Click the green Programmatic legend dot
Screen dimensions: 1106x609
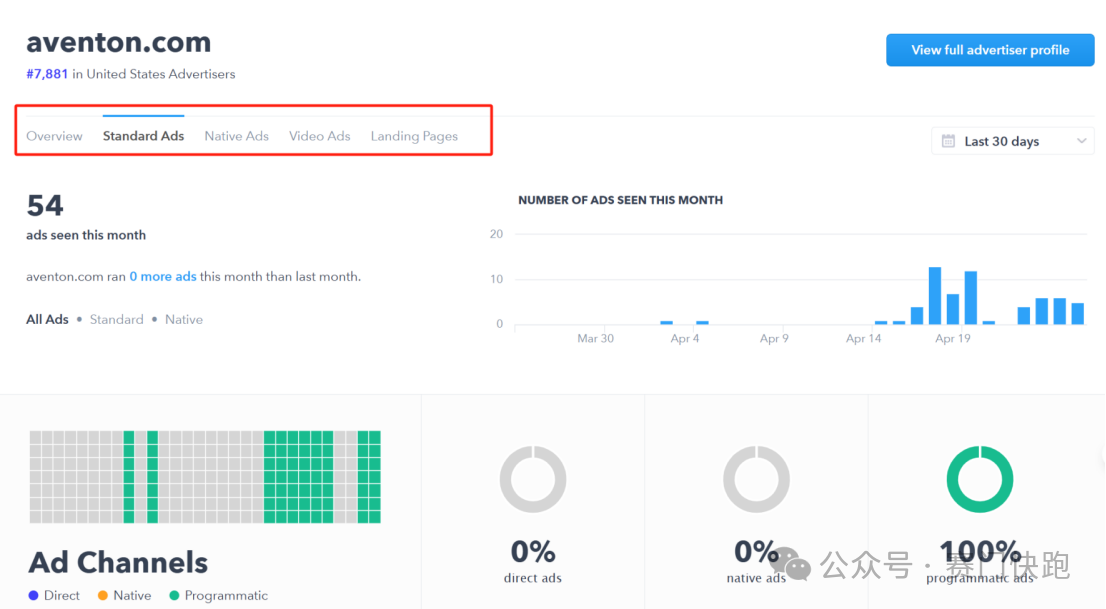[174, 596]
